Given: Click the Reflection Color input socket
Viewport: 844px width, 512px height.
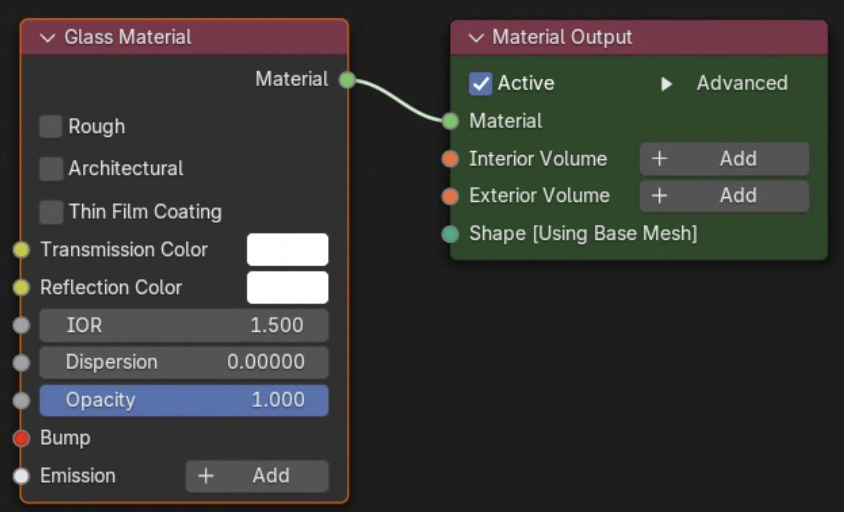Looking at the screenshot, I should point(21,288).
